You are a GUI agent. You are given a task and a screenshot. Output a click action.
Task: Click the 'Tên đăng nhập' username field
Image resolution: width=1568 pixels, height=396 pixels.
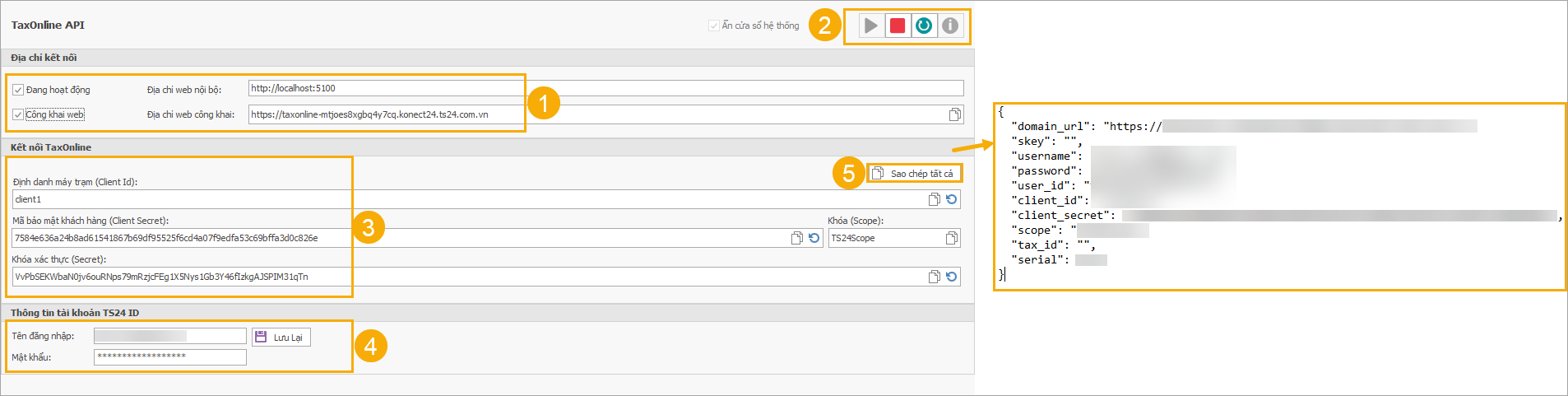(169, 336)
